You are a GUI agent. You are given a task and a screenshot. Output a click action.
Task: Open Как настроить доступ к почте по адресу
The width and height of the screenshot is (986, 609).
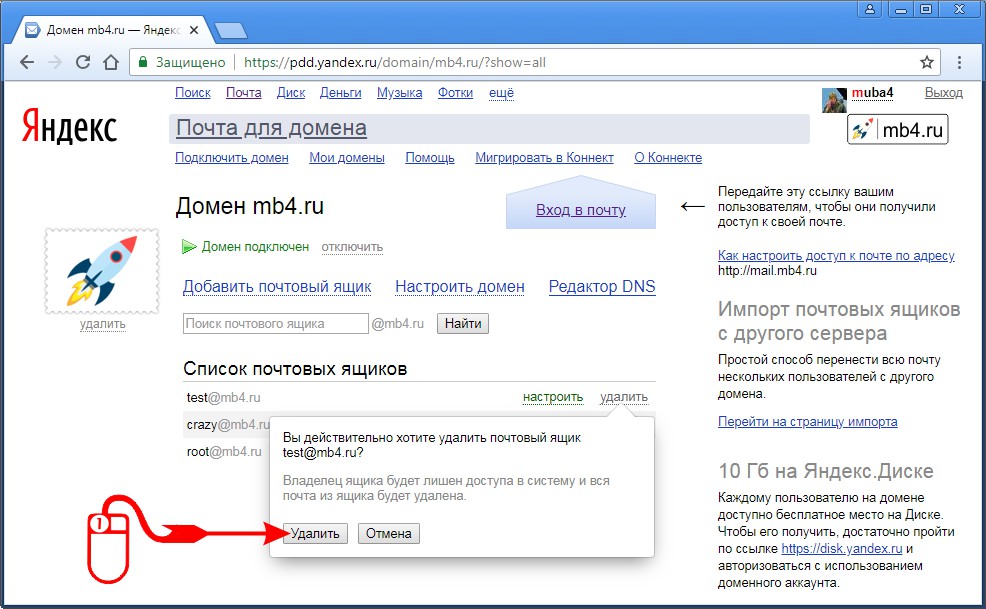836,255
